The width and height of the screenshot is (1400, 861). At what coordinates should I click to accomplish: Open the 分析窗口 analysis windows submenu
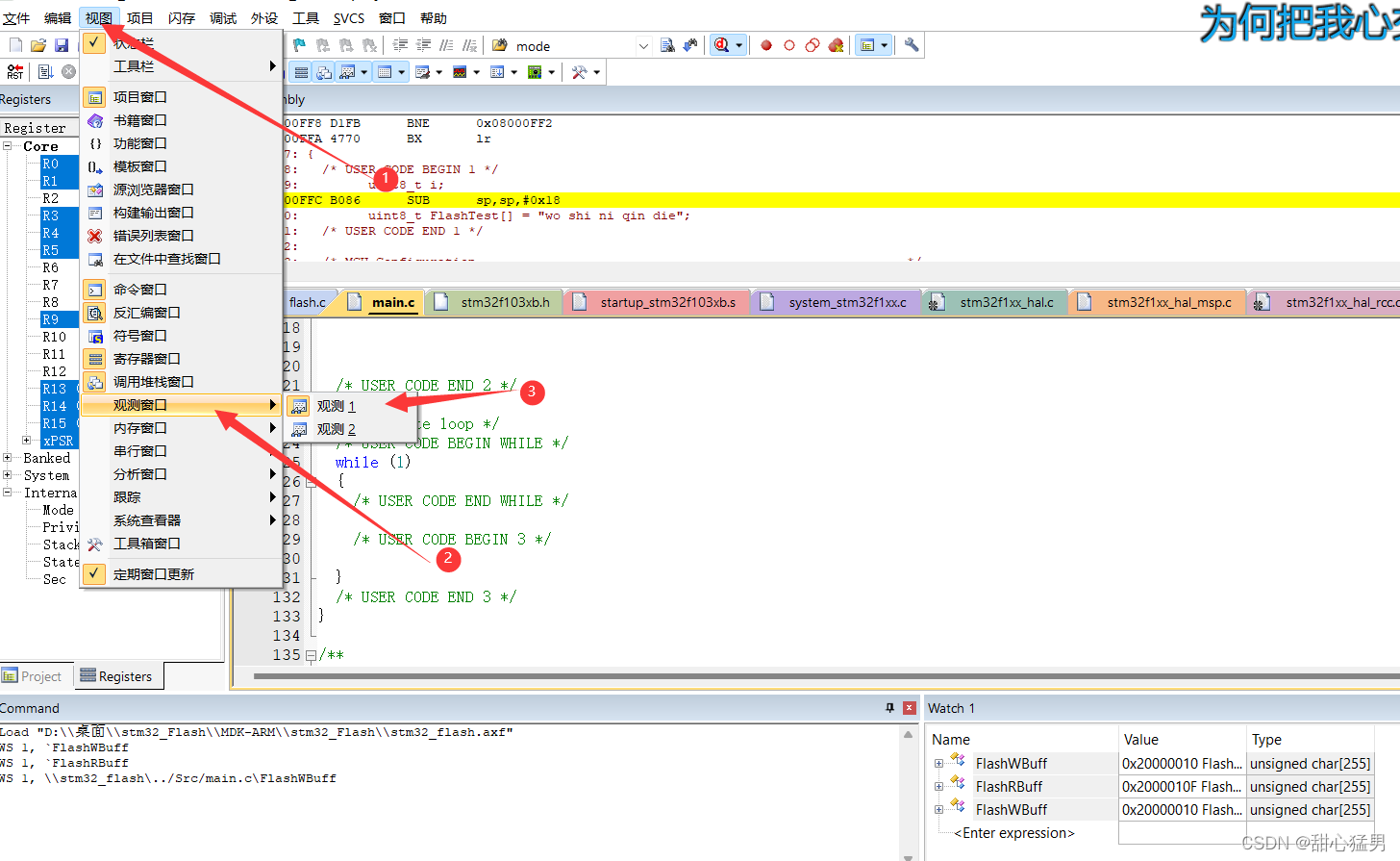[x=181, y=474]
